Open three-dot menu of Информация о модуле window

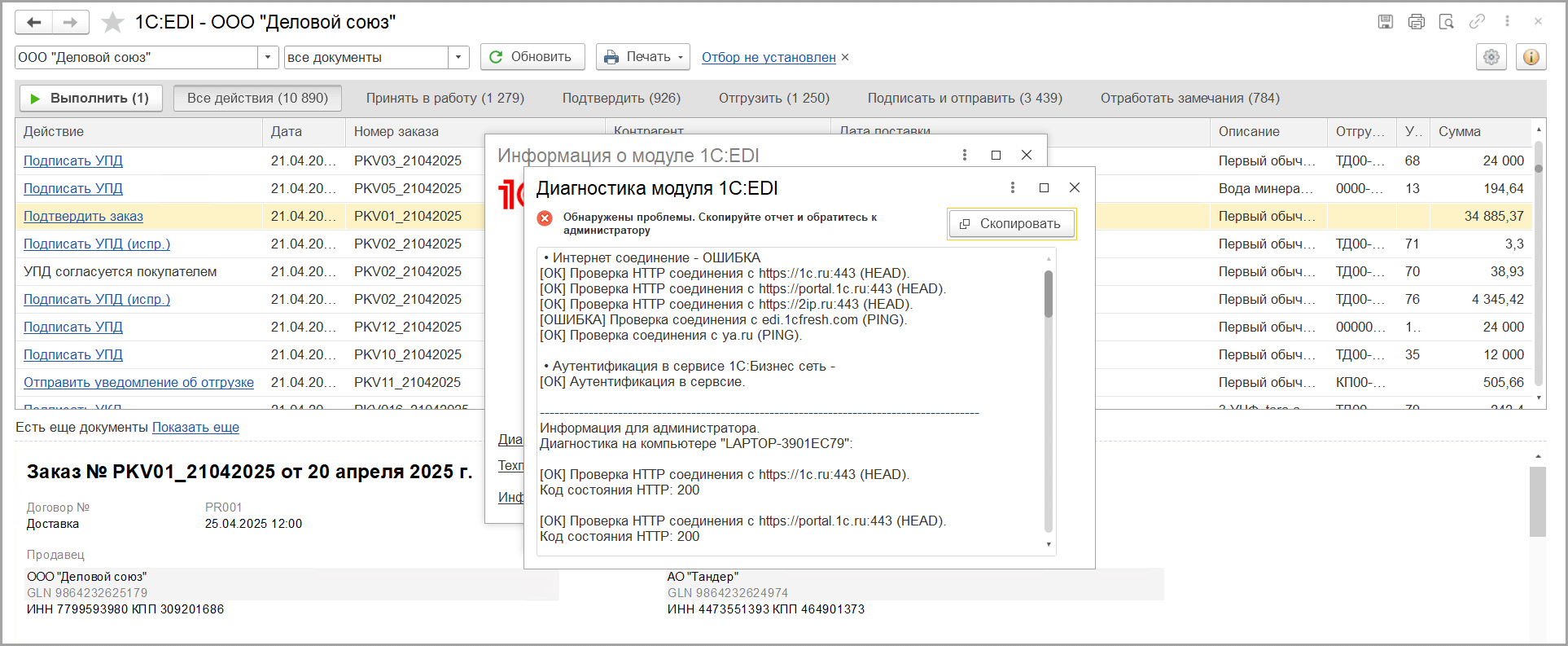[x=965, y=155]
